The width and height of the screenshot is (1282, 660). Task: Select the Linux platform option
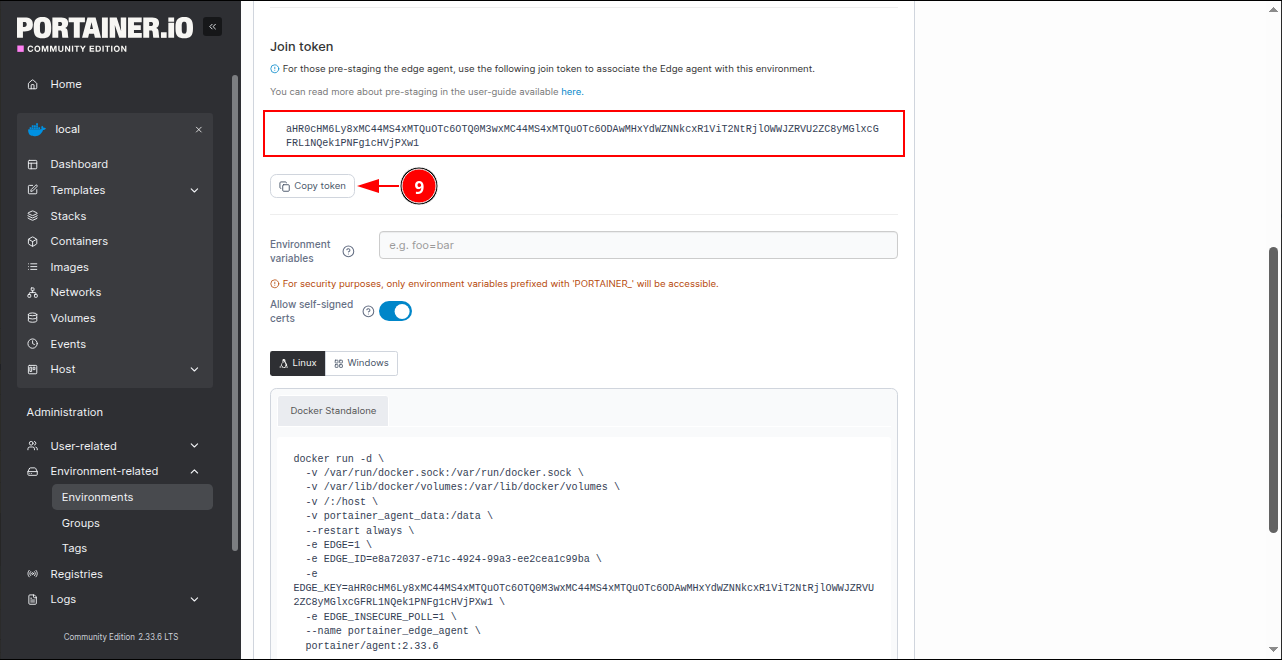pyautogui.click(x=298, y=363)
